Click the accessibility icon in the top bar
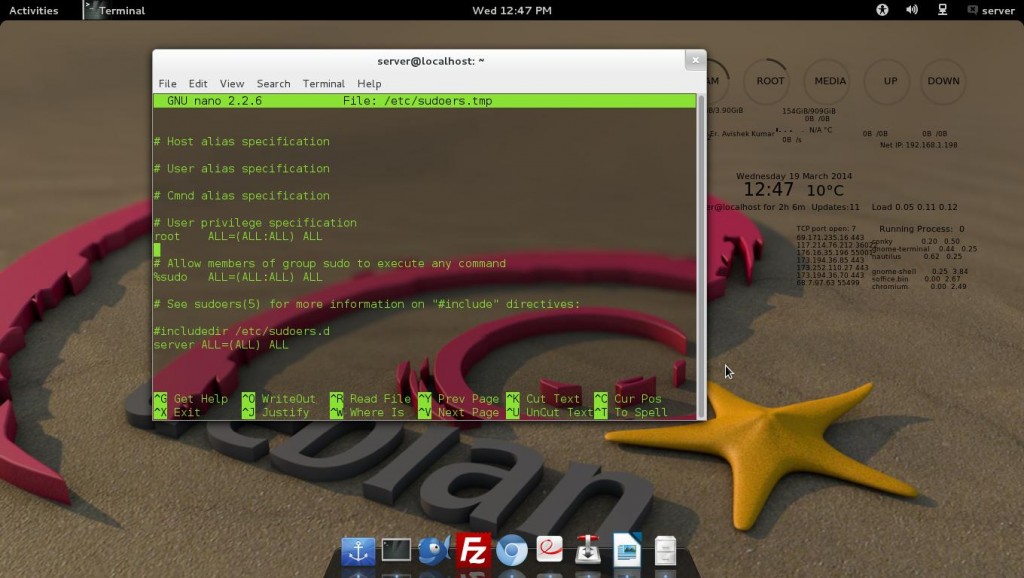1024x578 pixels. 881,10
